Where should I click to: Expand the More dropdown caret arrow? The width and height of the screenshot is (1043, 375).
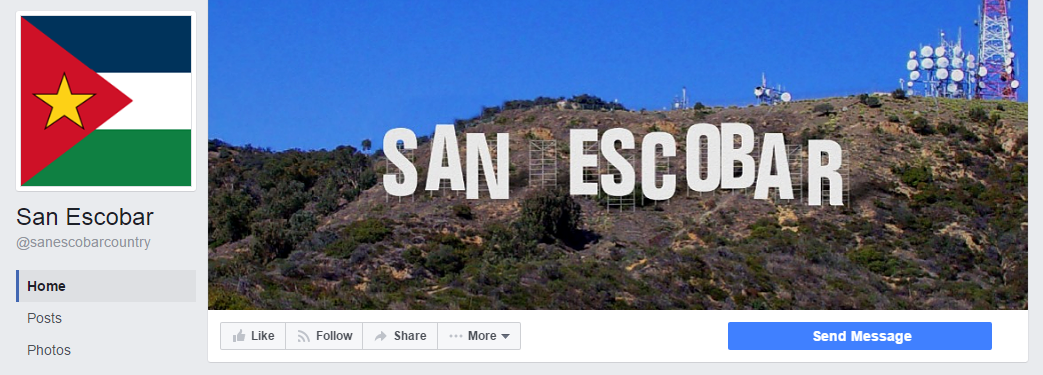pos(506,337)
